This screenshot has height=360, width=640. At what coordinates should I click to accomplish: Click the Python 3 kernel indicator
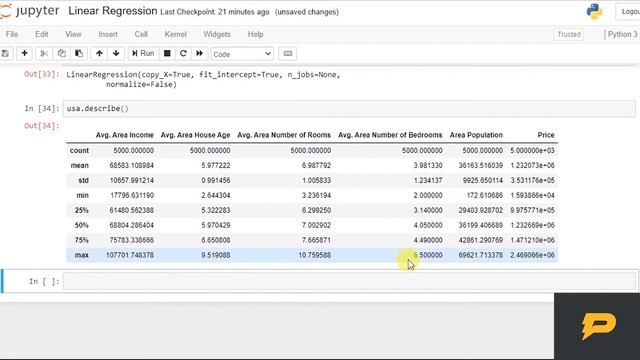pyautogui.click(x=622, y=34)
